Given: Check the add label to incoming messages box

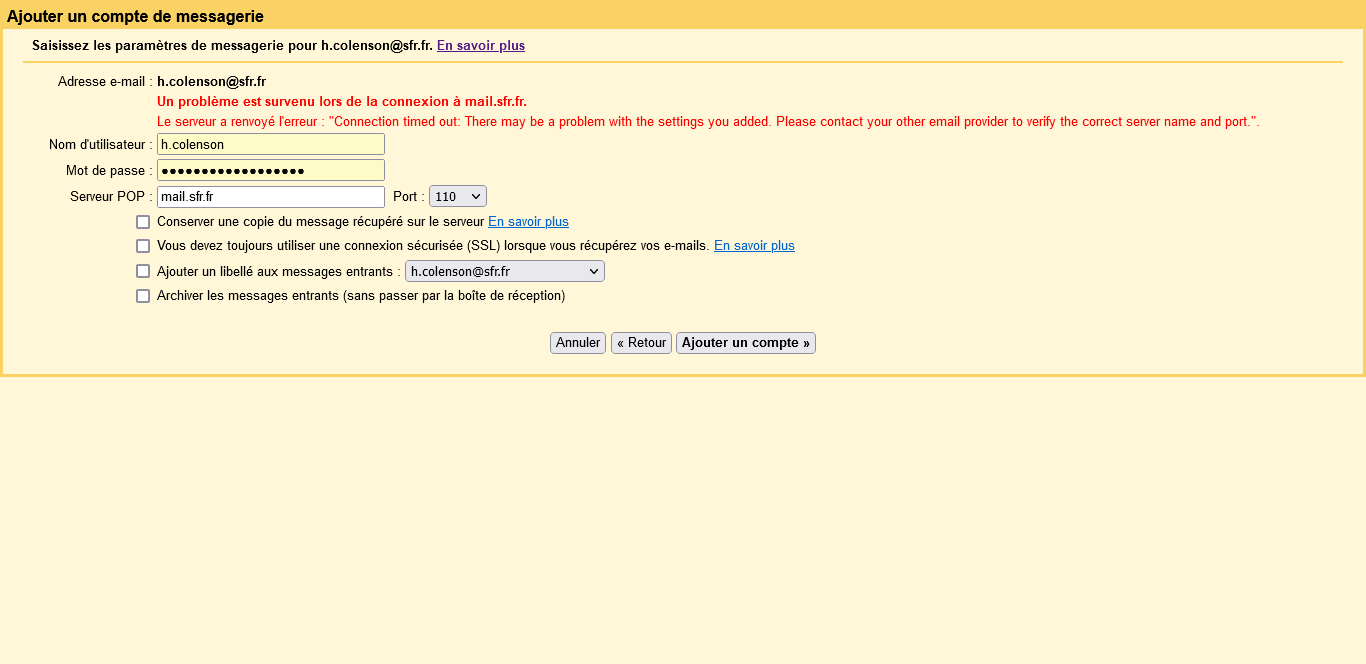Looking at the screenshot, I should pos(143,271).
